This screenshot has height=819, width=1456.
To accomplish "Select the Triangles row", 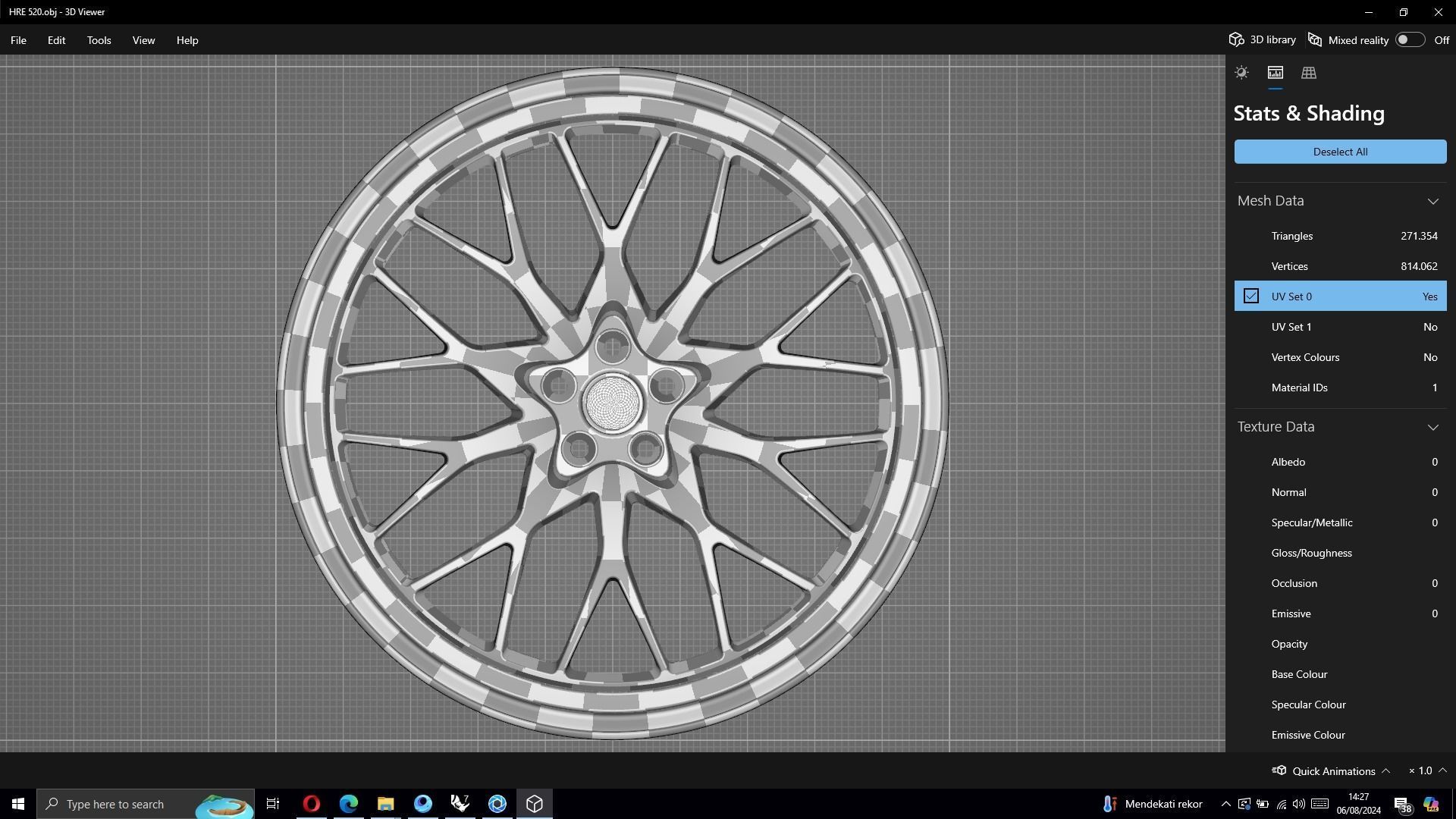I will click(1340, 236).
